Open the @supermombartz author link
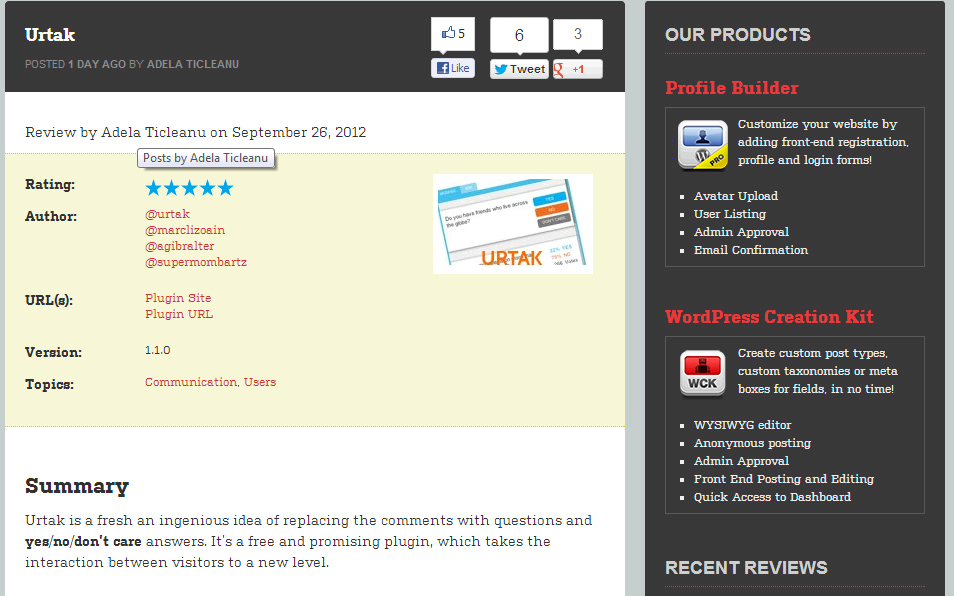This screenshot has width=954, height=596. tap(196, 262)
